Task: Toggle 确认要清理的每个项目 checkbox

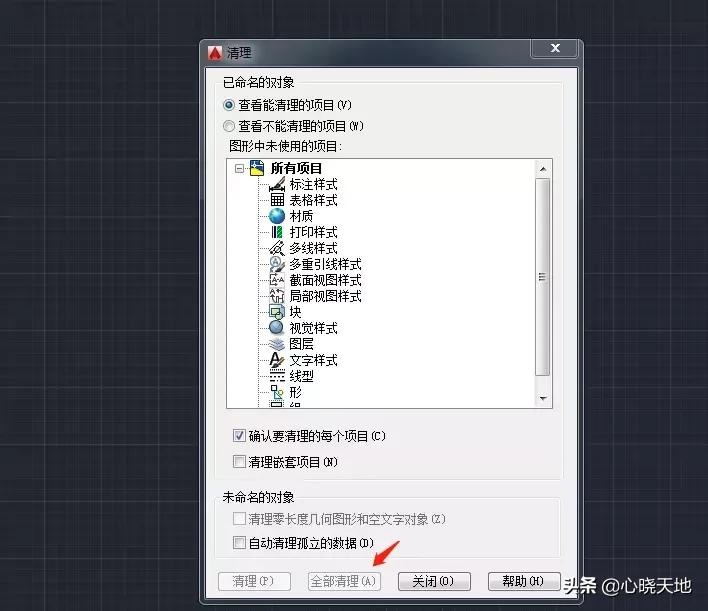Action: 239,436
